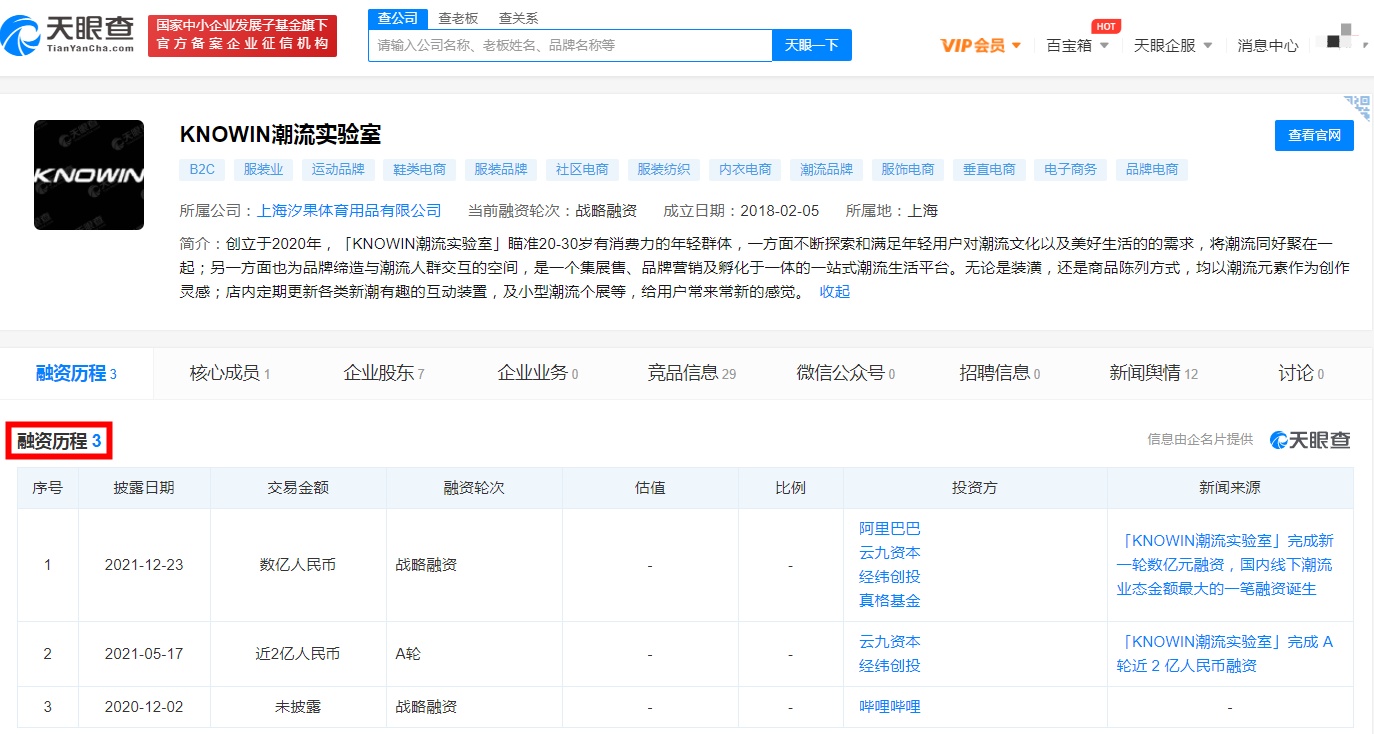This screenshot has height=734, width=1374.
Task: Select the KNOWIN company logo thumbnail
Action: point(89,175)
